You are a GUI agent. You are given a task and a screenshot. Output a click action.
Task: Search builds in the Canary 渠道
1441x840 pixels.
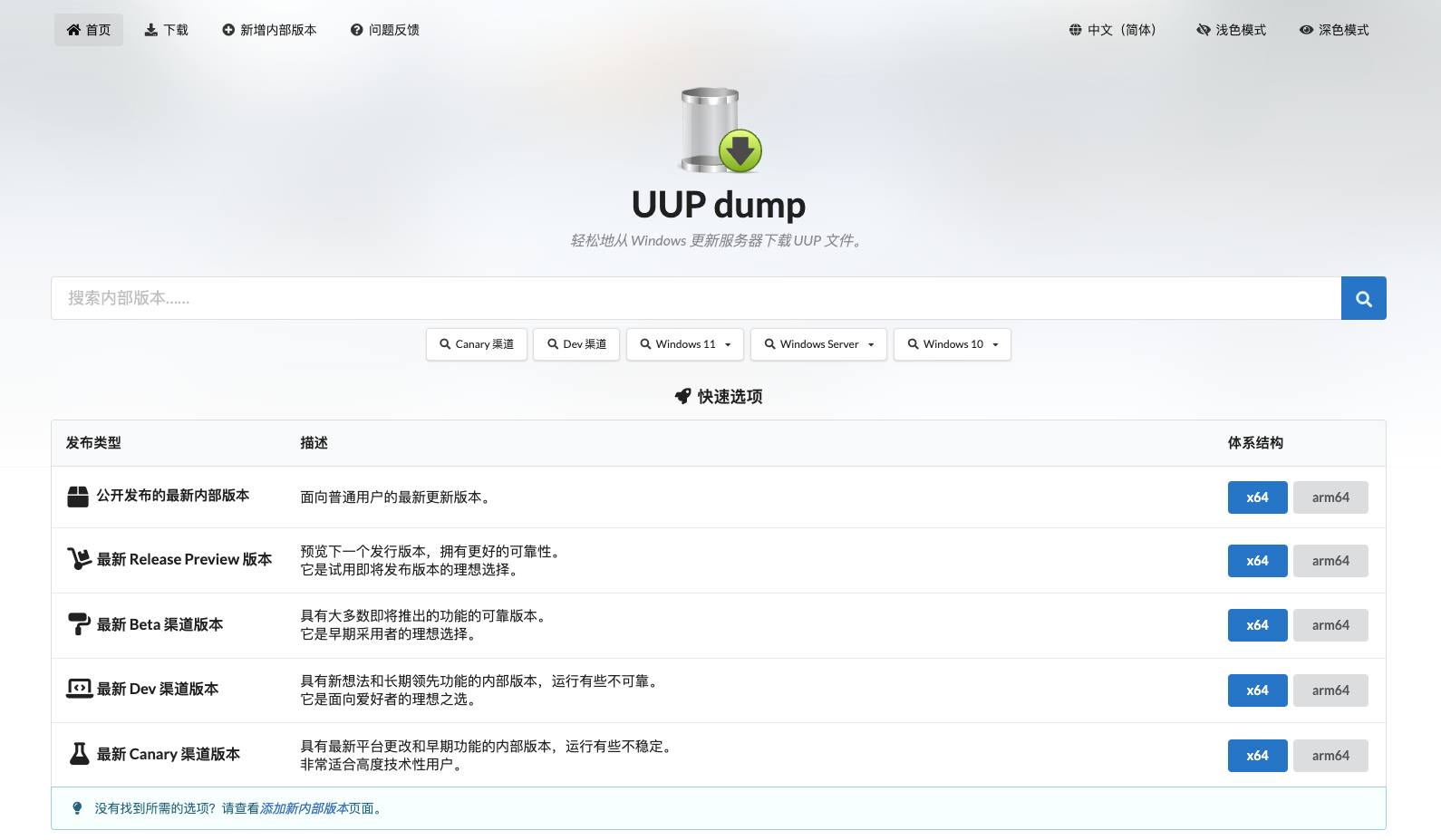[477, 344]
